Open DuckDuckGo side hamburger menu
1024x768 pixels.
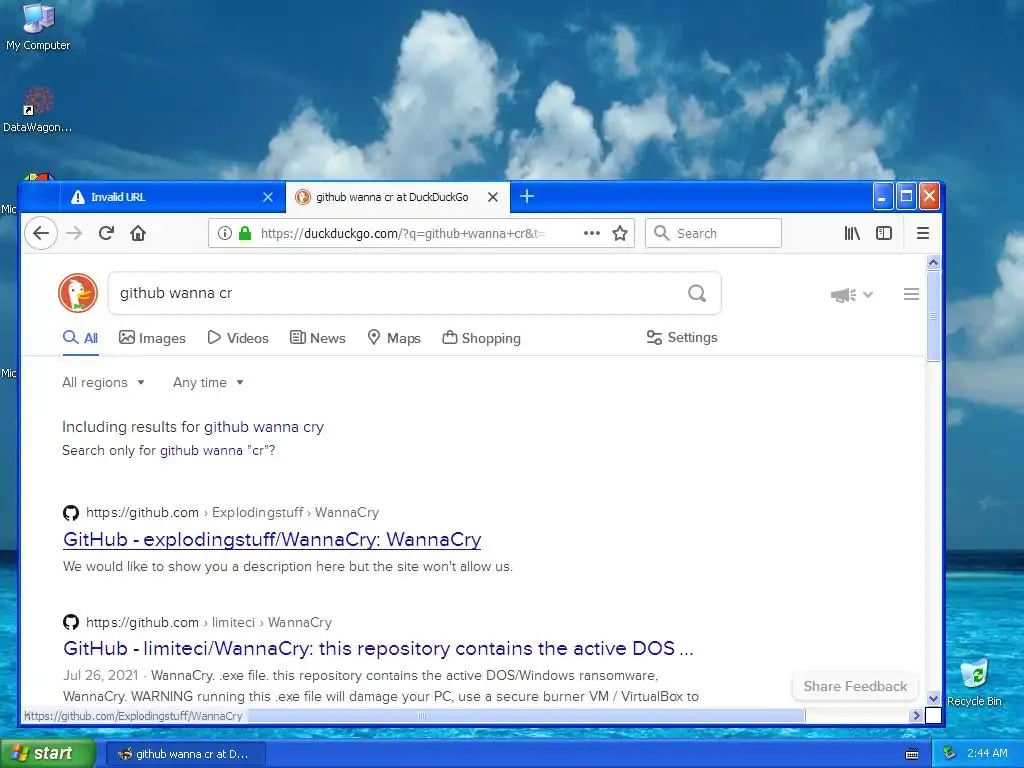coord(912,295)
